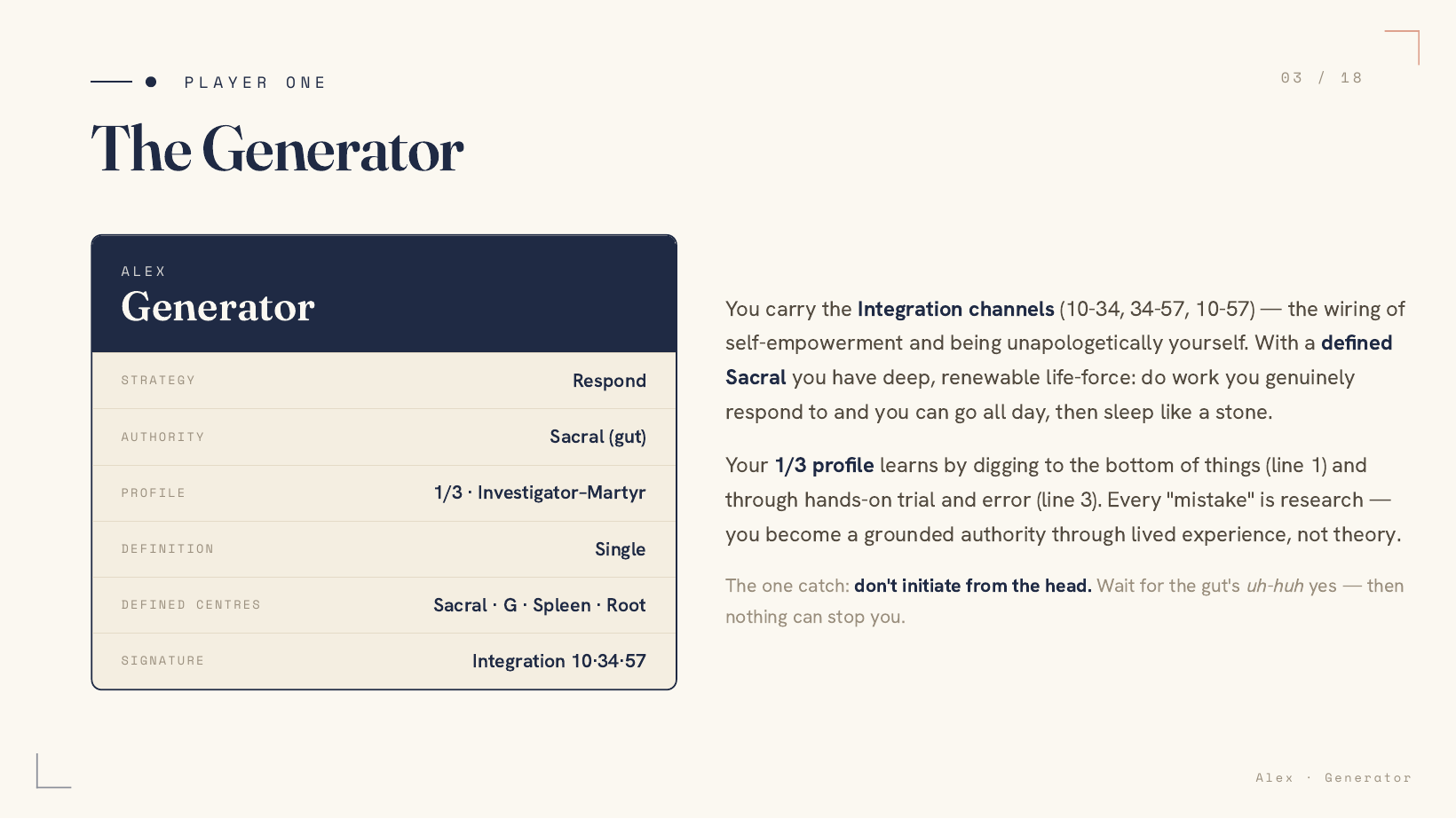Click the coral corner bracket at top right
This screenshot has width=1456, height=819.
[x=1402, y=47]
